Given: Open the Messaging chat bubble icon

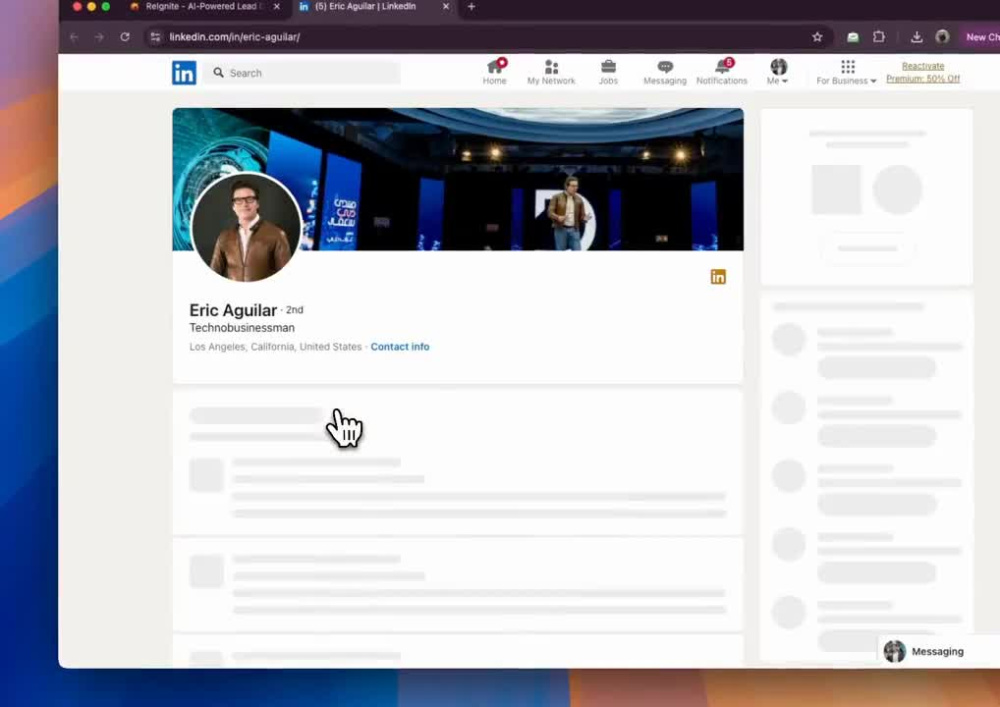Looking at the screenshot, I should (x=665, y=72).
